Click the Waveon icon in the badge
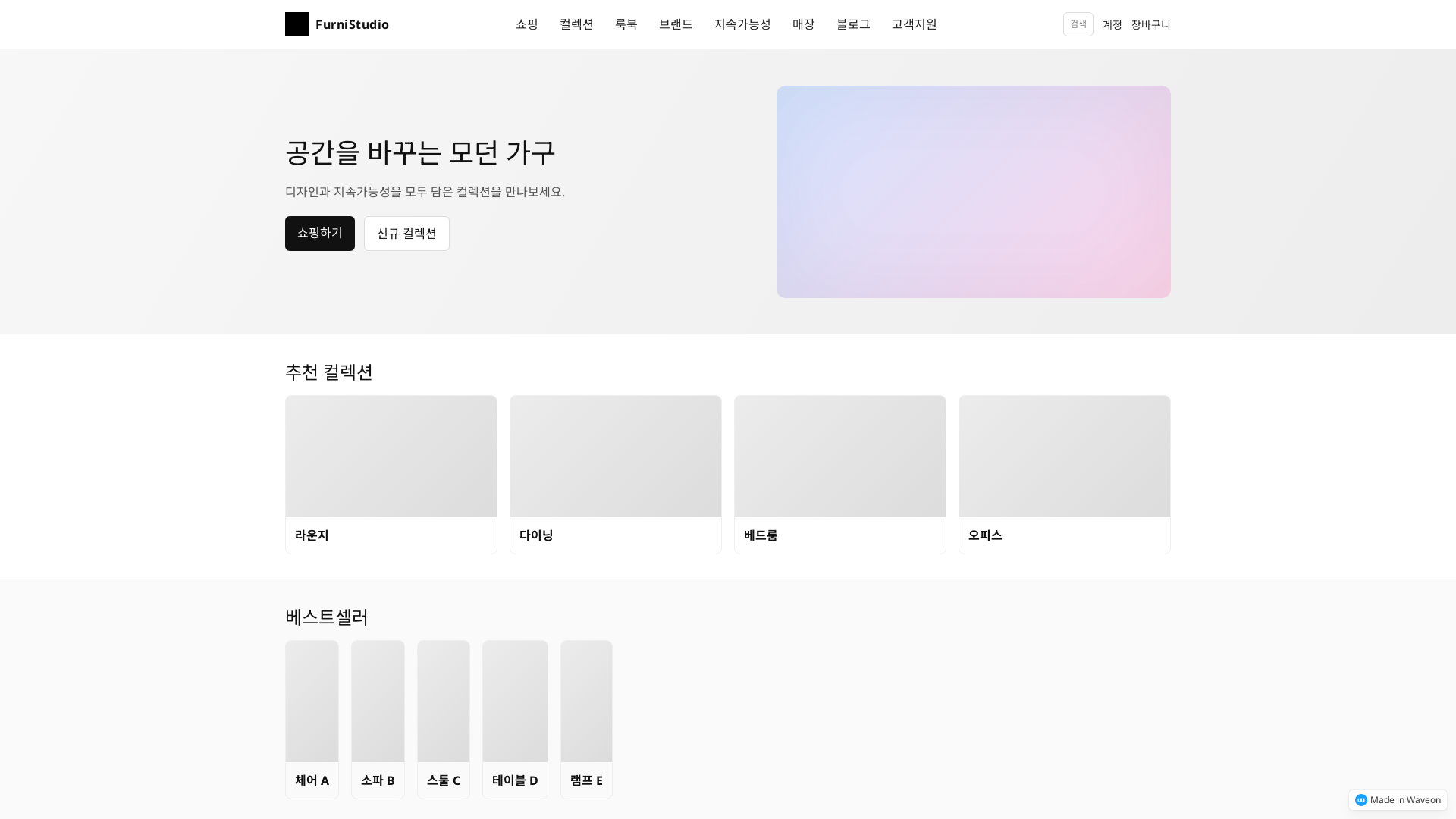1456x819 pixels. click(1362, 799)
